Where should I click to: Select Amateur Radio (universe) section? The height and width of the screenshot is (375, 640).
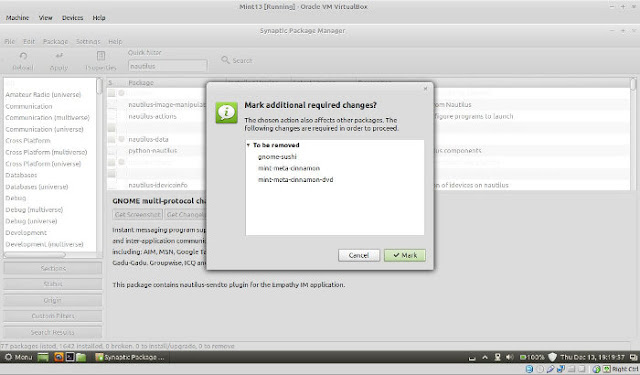pyautogui.click(x=43, y=95)
